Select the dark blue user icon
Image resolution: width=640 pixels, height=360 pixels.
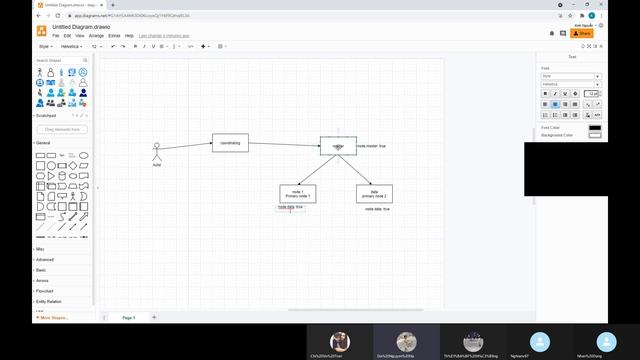pos(83,93)
